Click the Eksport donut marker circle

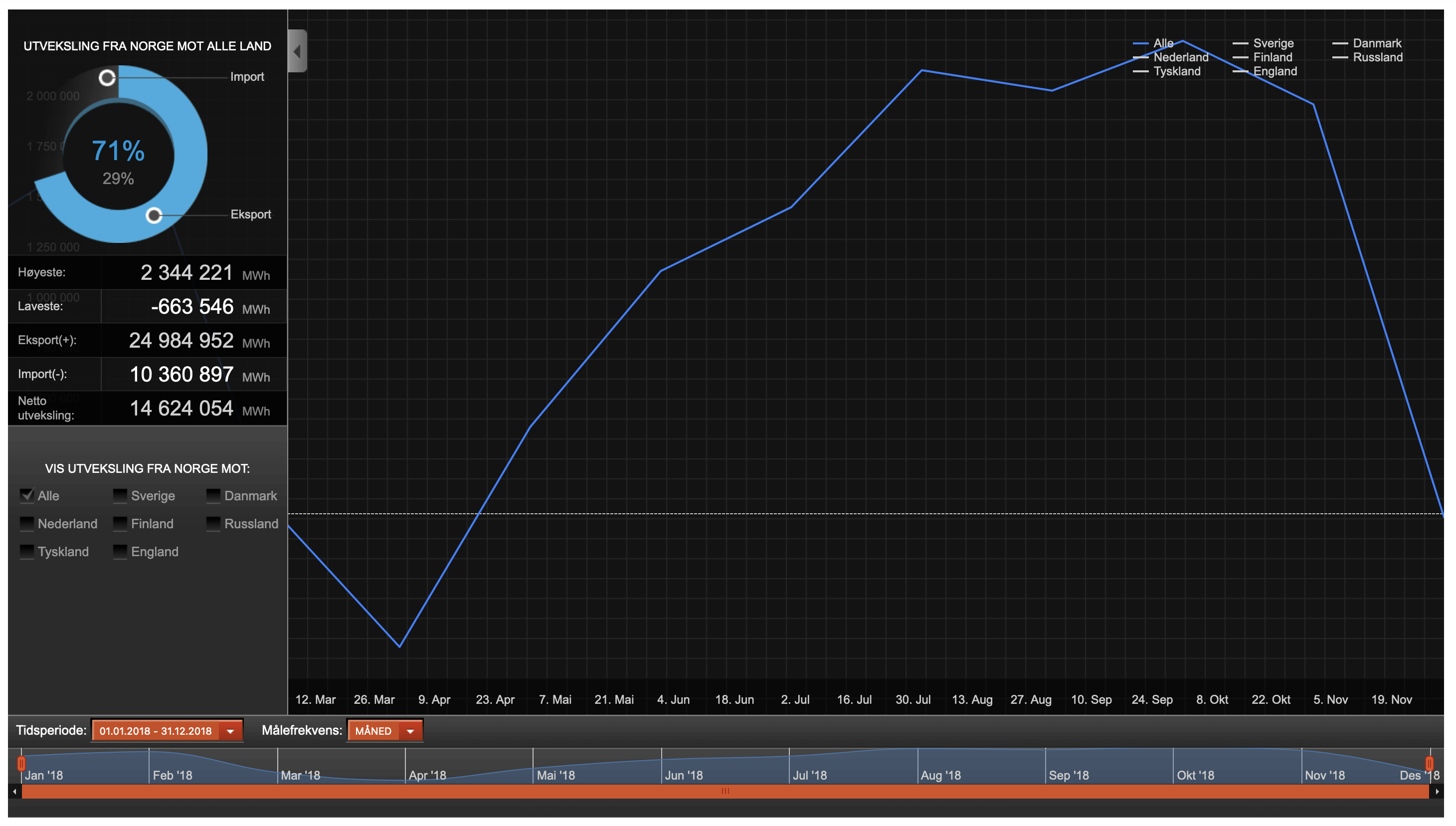click(154, 215)
